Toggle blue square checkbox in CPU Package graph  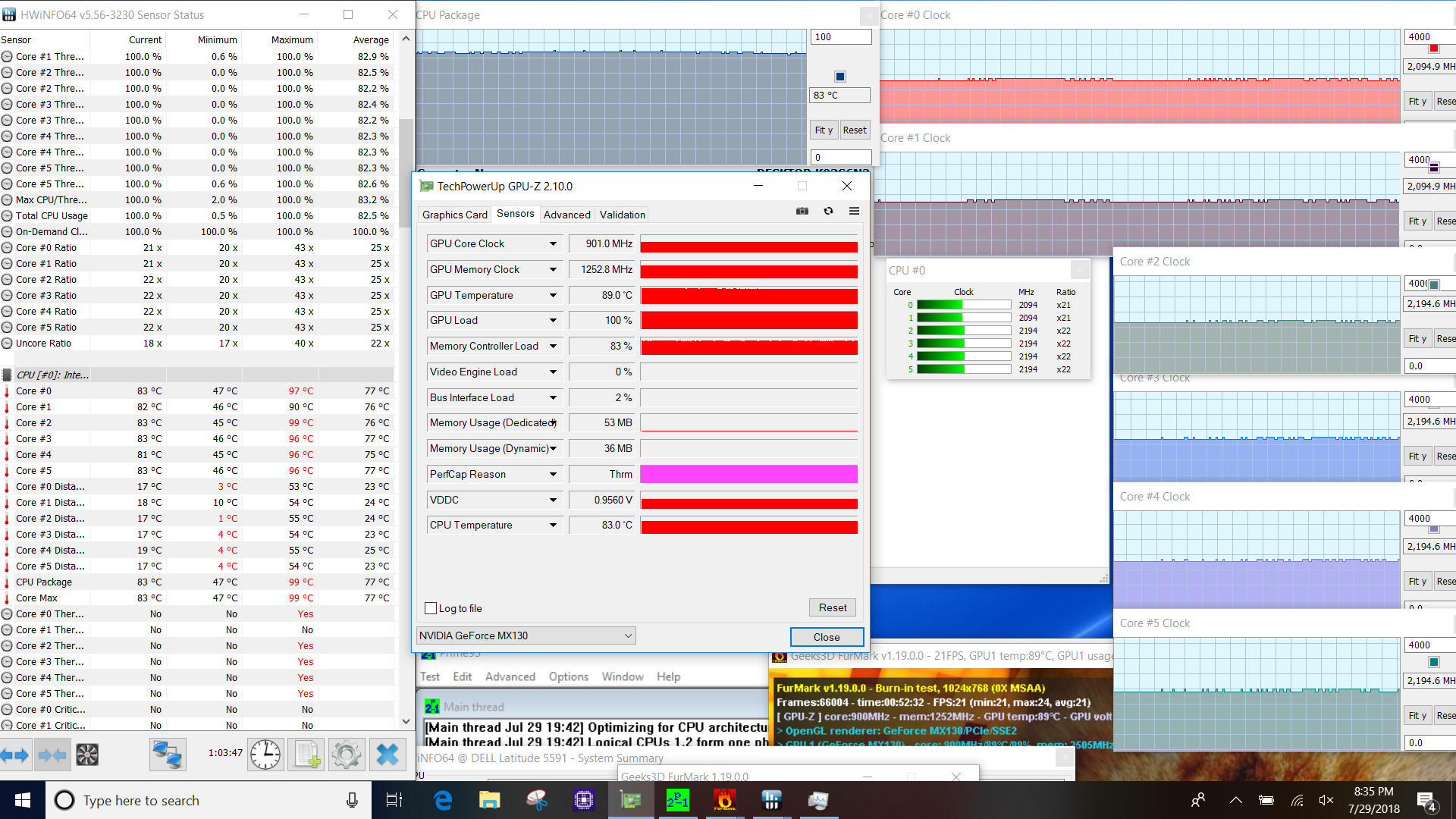point(839,77)
